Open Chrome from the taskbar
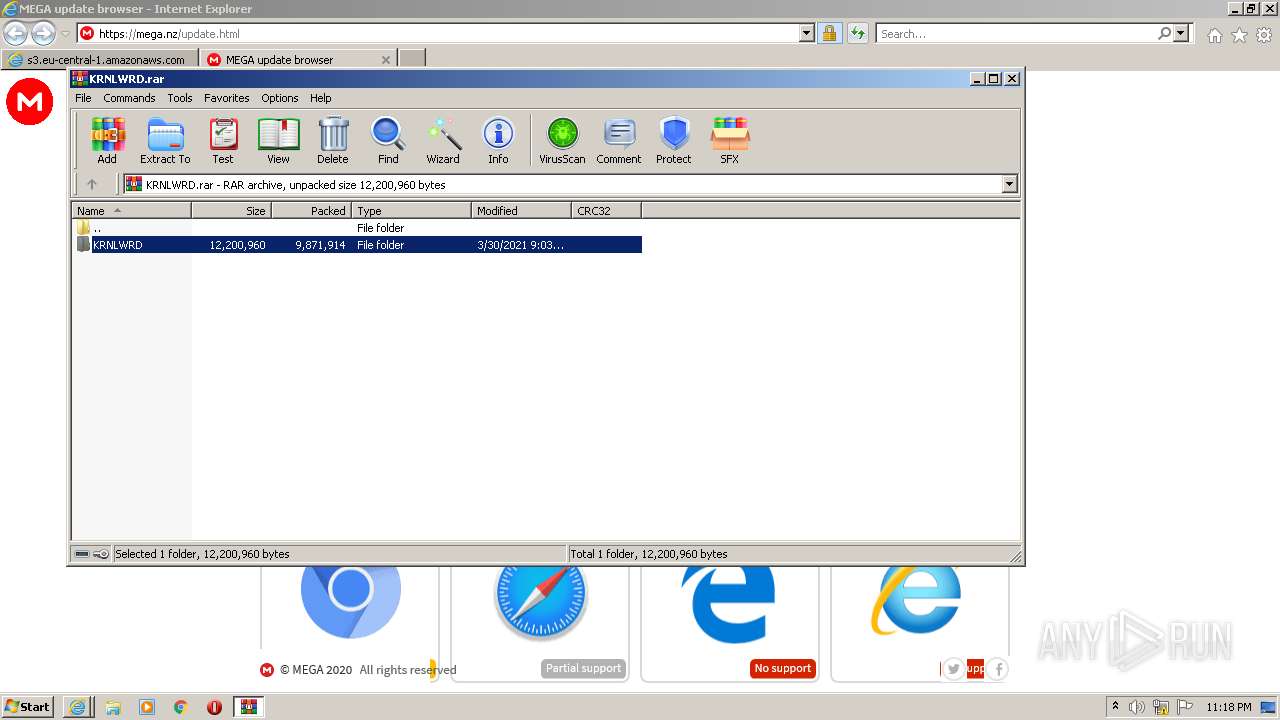The width and height of the screenshot is (1280, 720). click(180, 707)
